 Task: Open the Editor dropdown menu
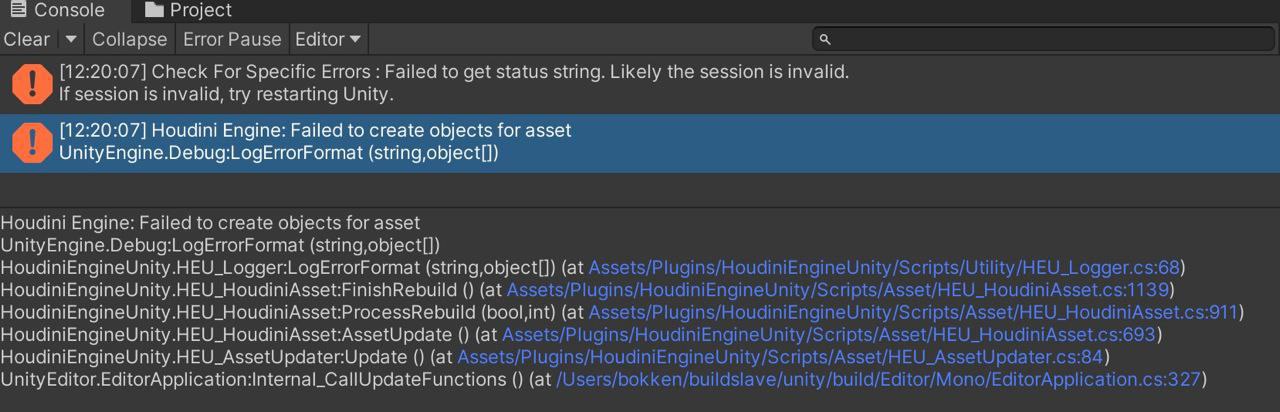pyautogui.click(x=328, y=39)
